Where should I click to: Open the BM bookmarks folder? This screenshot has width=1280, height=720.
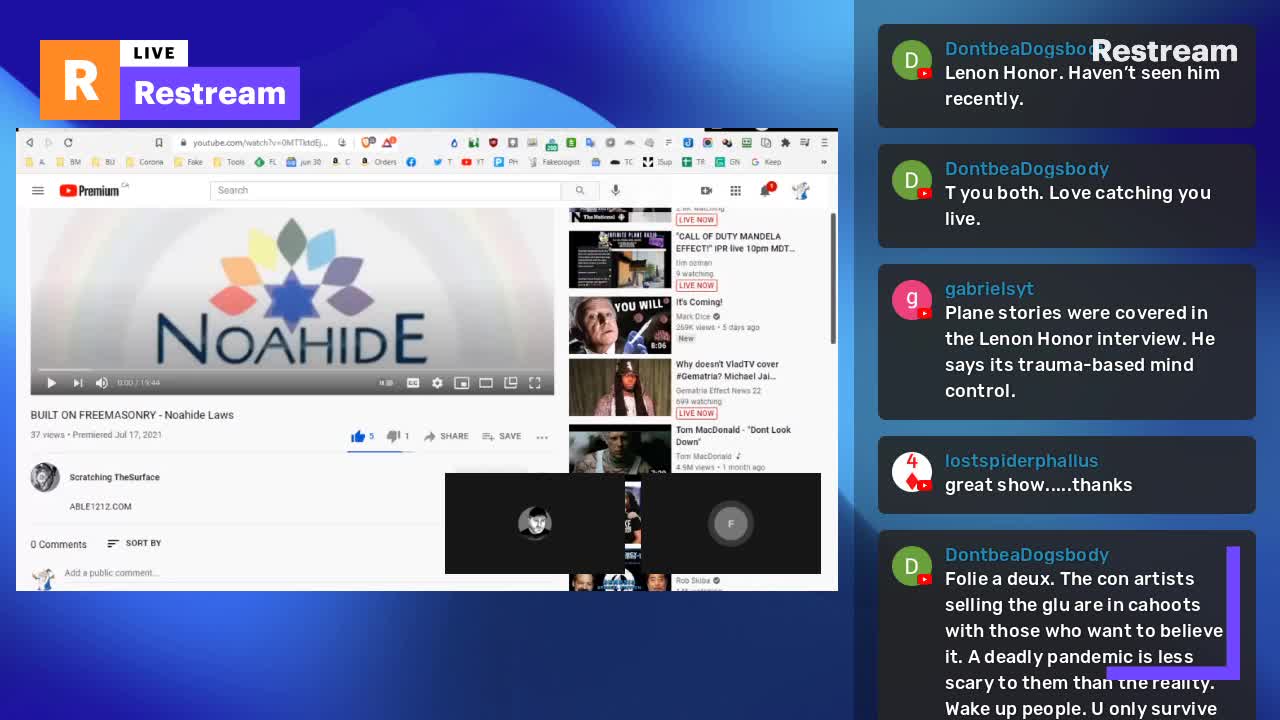(69, 162)
